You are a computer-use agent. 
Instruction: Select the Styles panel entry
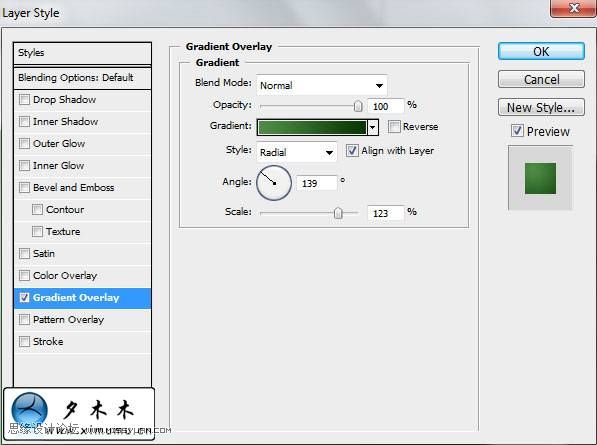tap(82, 53)
